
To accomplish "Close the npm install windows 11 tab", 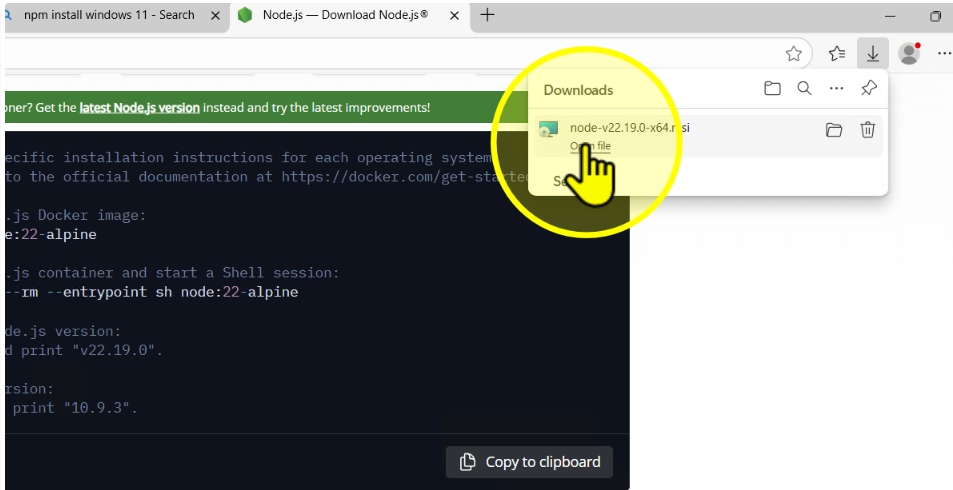I will pos(215,16).
